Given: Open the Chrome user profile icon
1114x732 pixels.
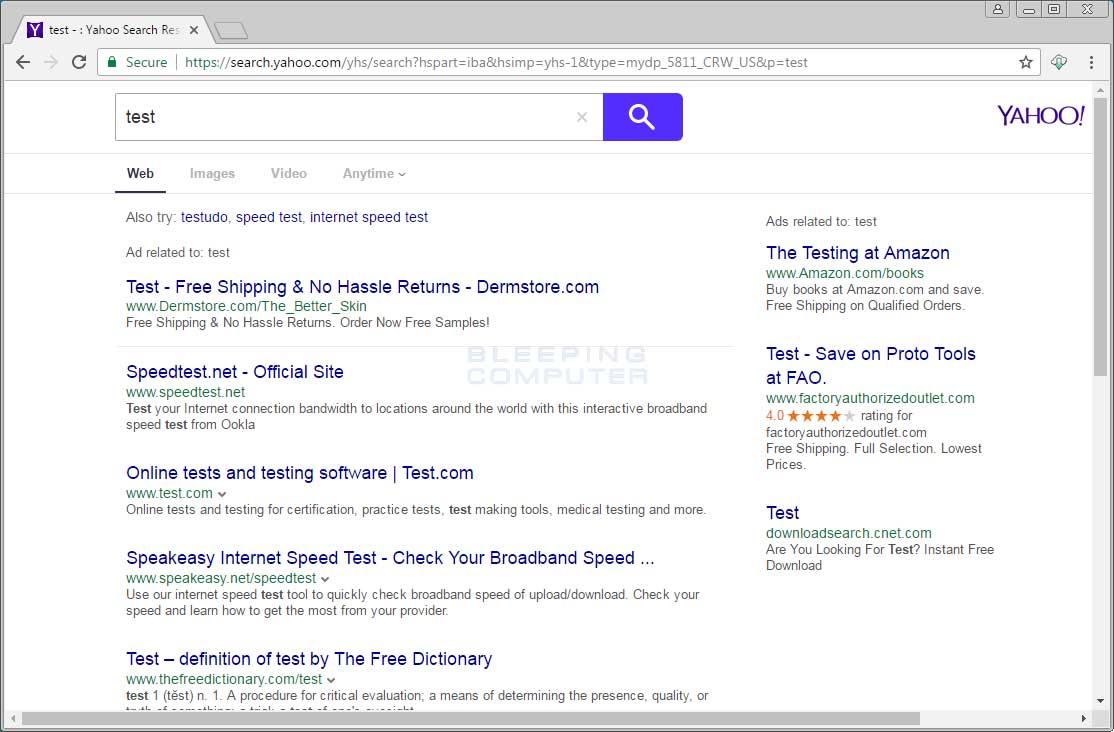Looking at the screenshot, I should click(x=998, y=9).
